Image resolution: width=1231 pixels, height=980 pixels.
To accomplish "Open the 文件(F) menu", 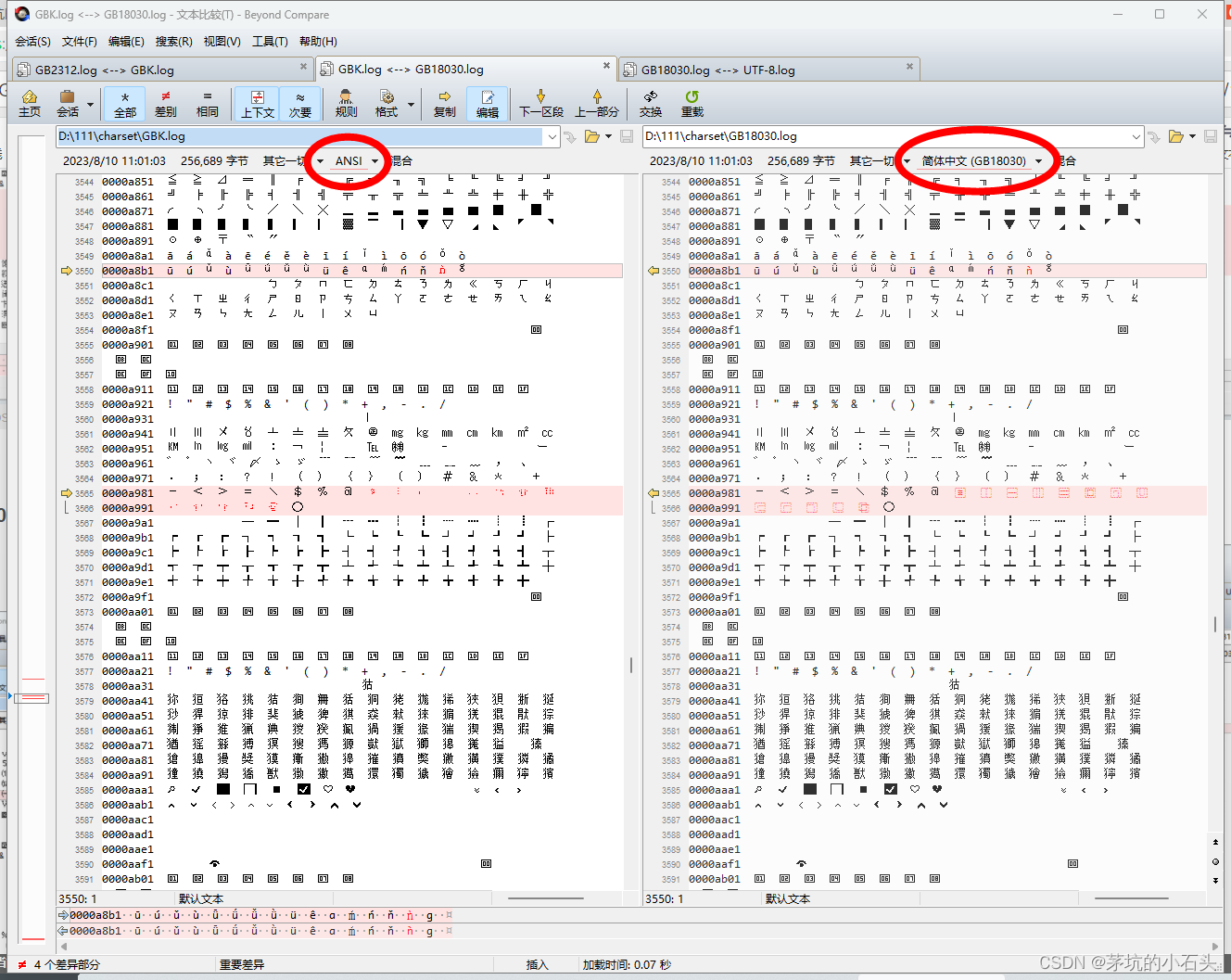I will 80,41.
